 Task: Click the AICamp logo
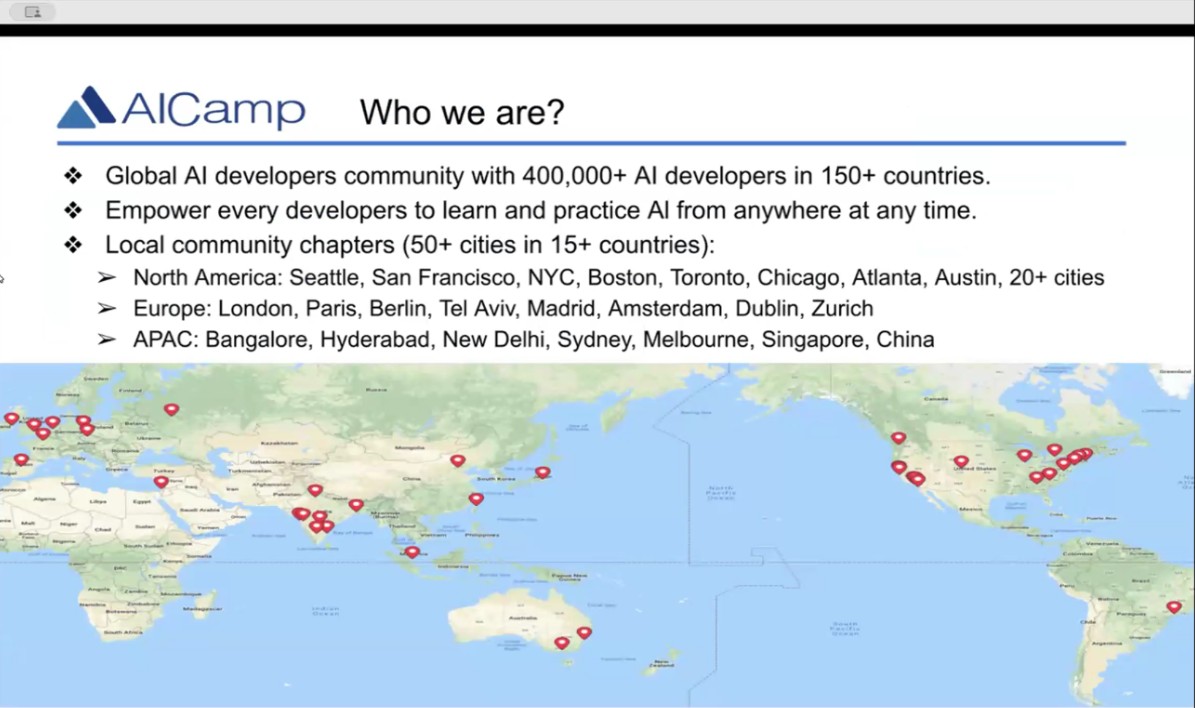pos(181,107)
